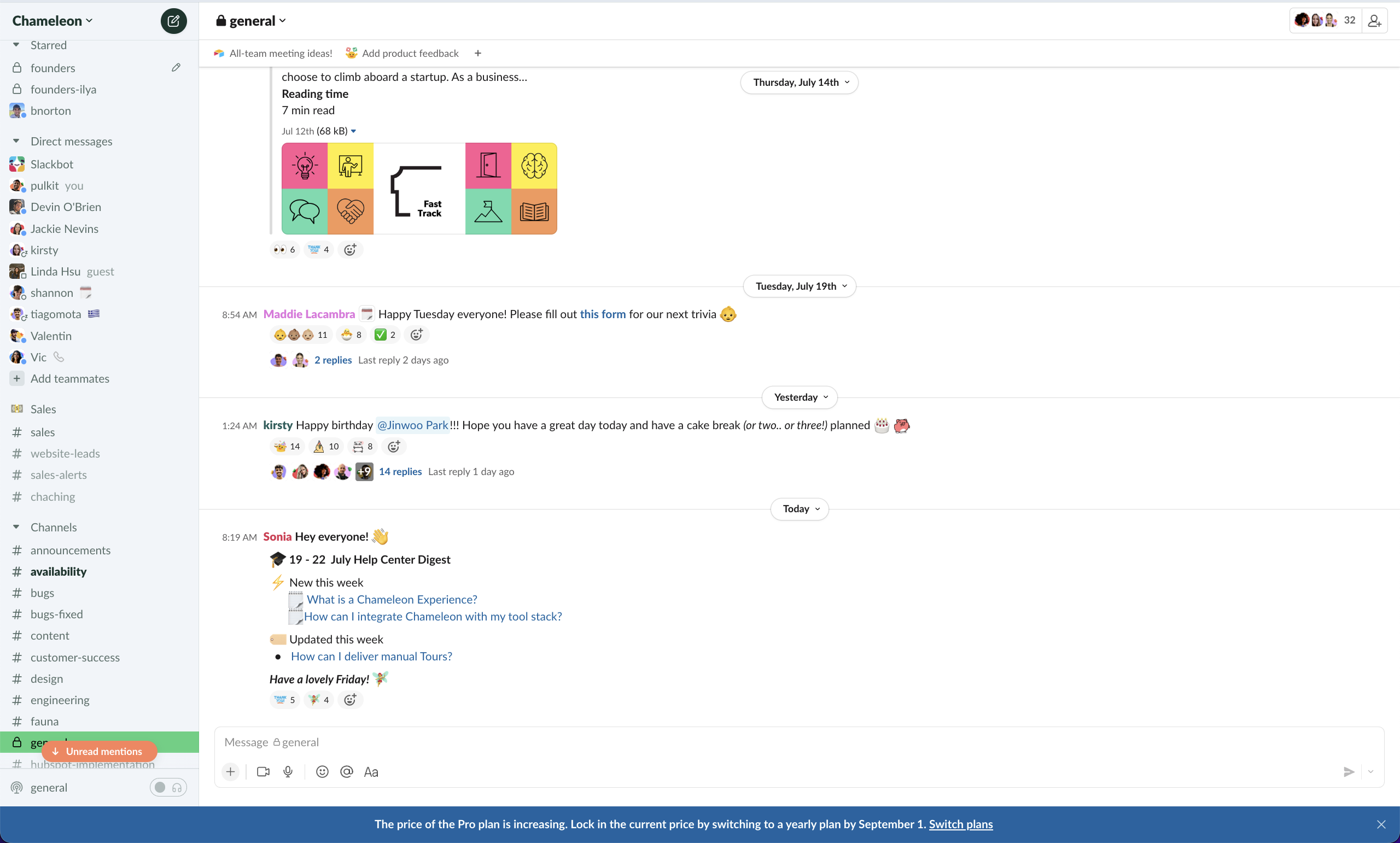Click the pencil edit icon beside founders
The height and width of the screenshot is (843, 1400).
tap(176, 68)
